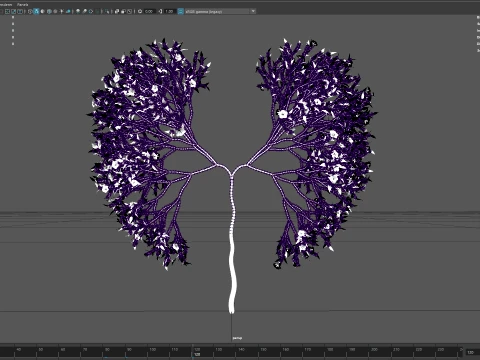
Task: Click the isolate select icon
Action: click(x=107, y=11)
